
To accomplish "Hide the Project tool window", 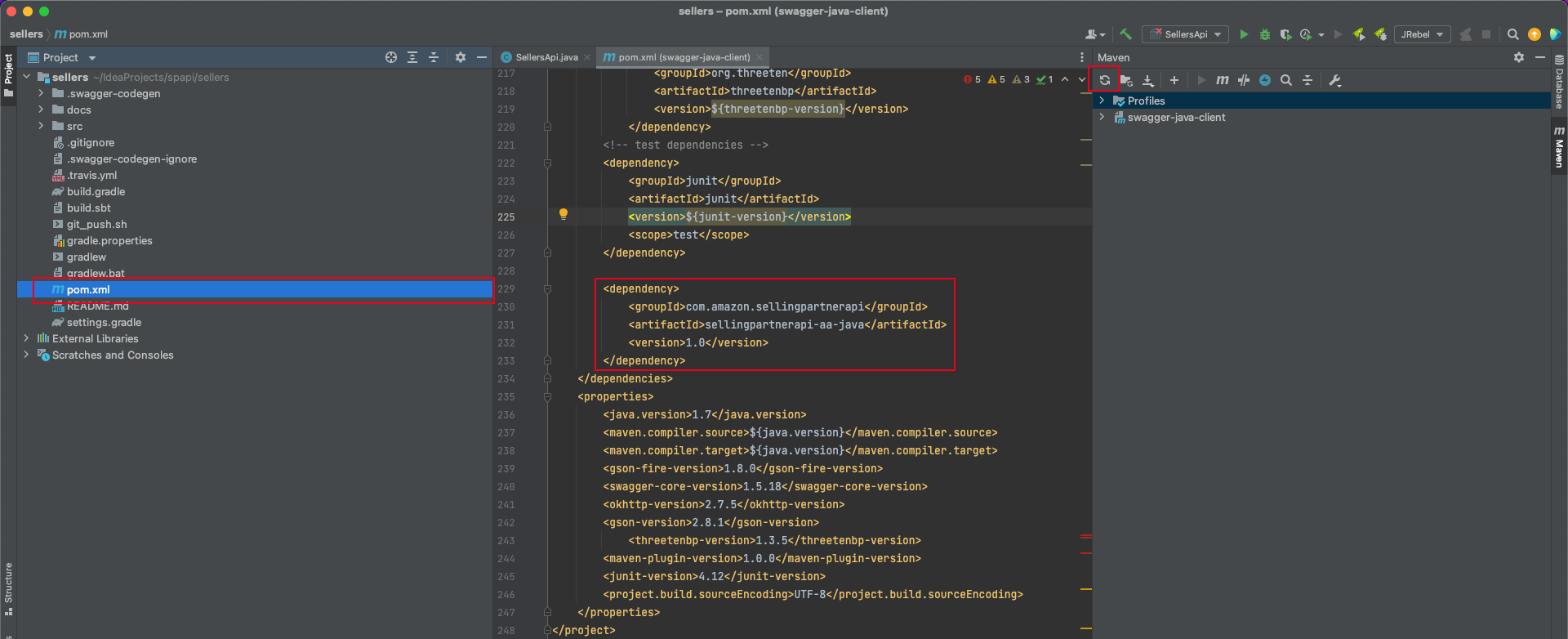I will pyautogui.click(x=481, y=57).
